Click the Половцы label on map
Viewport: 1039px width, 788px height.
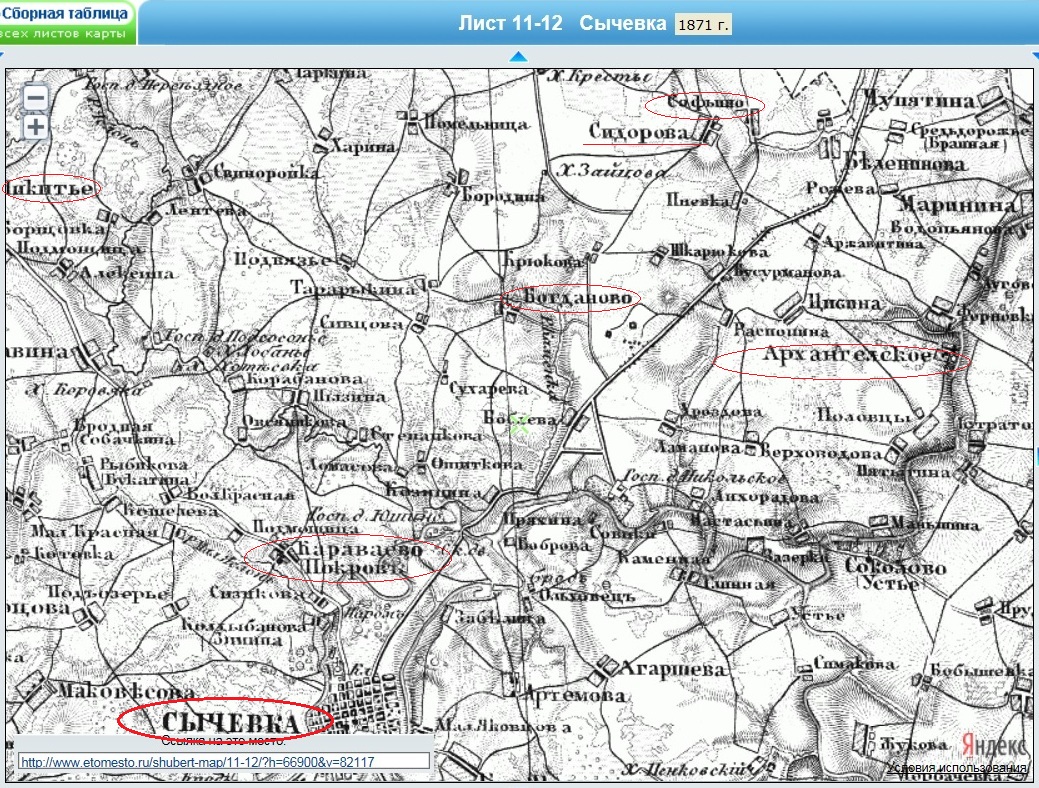coord(863,416)
